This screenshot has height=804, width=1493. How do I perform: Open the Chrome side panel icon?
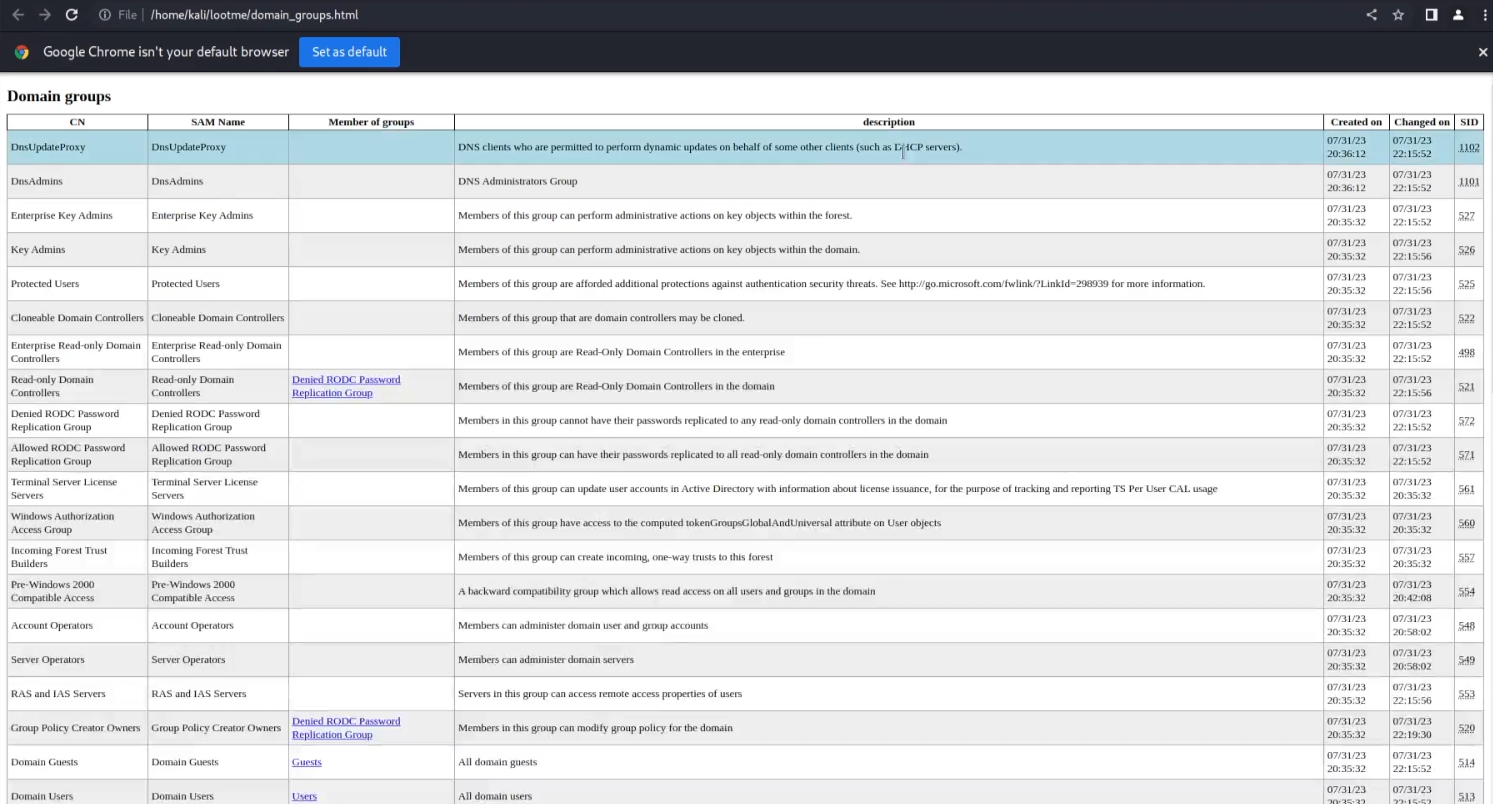(1432, 15)
